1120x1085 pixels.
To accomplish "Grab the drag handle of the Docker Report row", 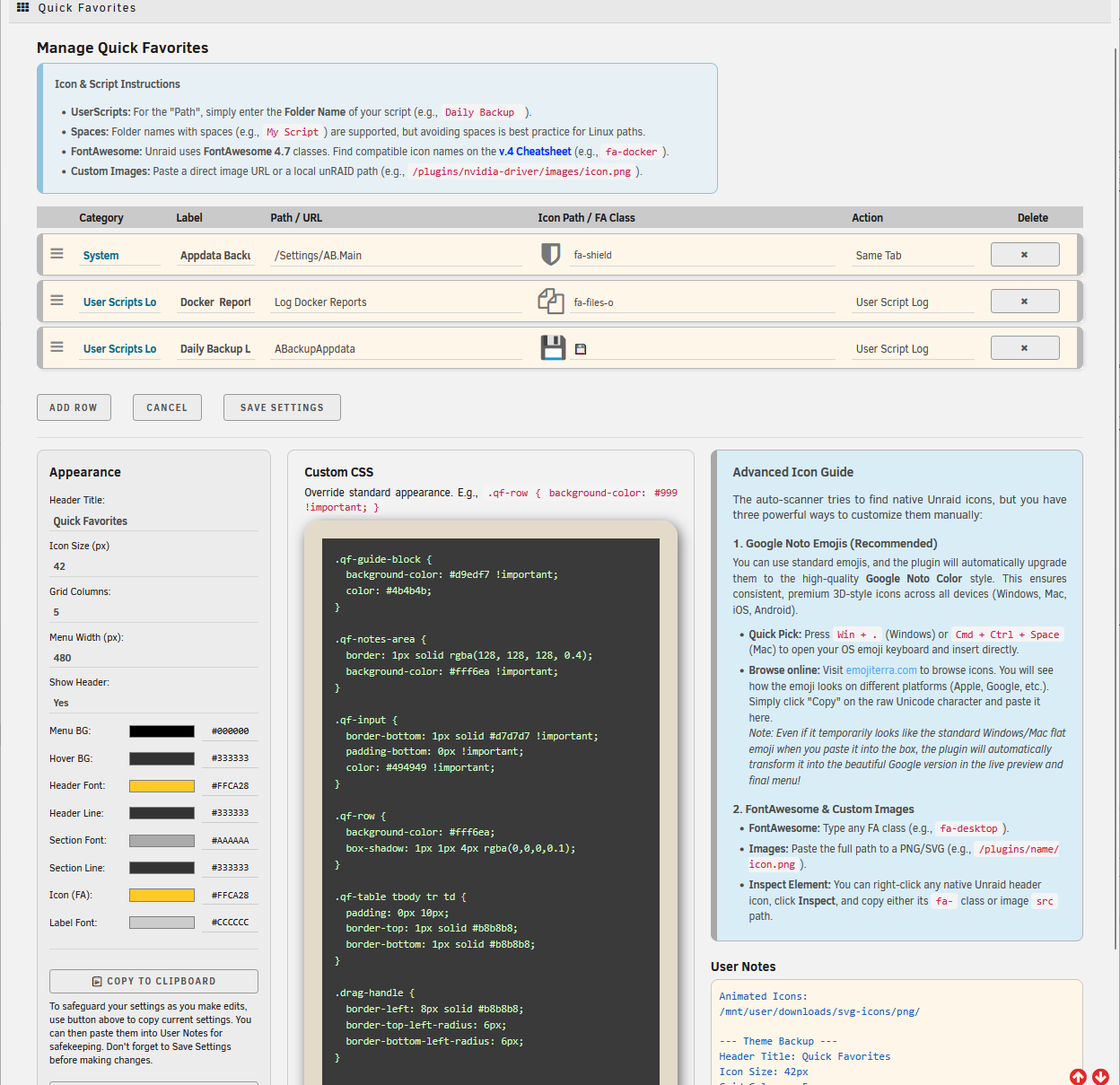I will (57, 301).
